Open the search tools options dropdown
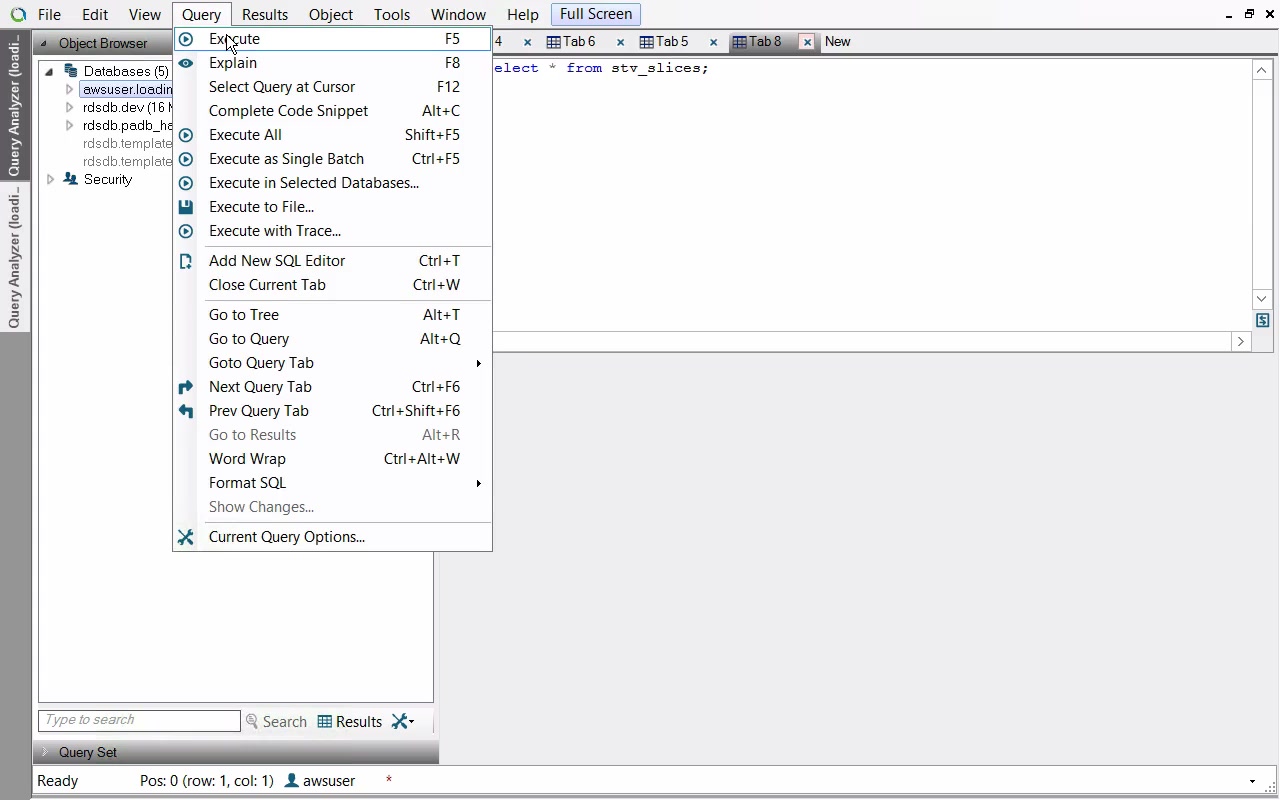 tap(403, 722)
